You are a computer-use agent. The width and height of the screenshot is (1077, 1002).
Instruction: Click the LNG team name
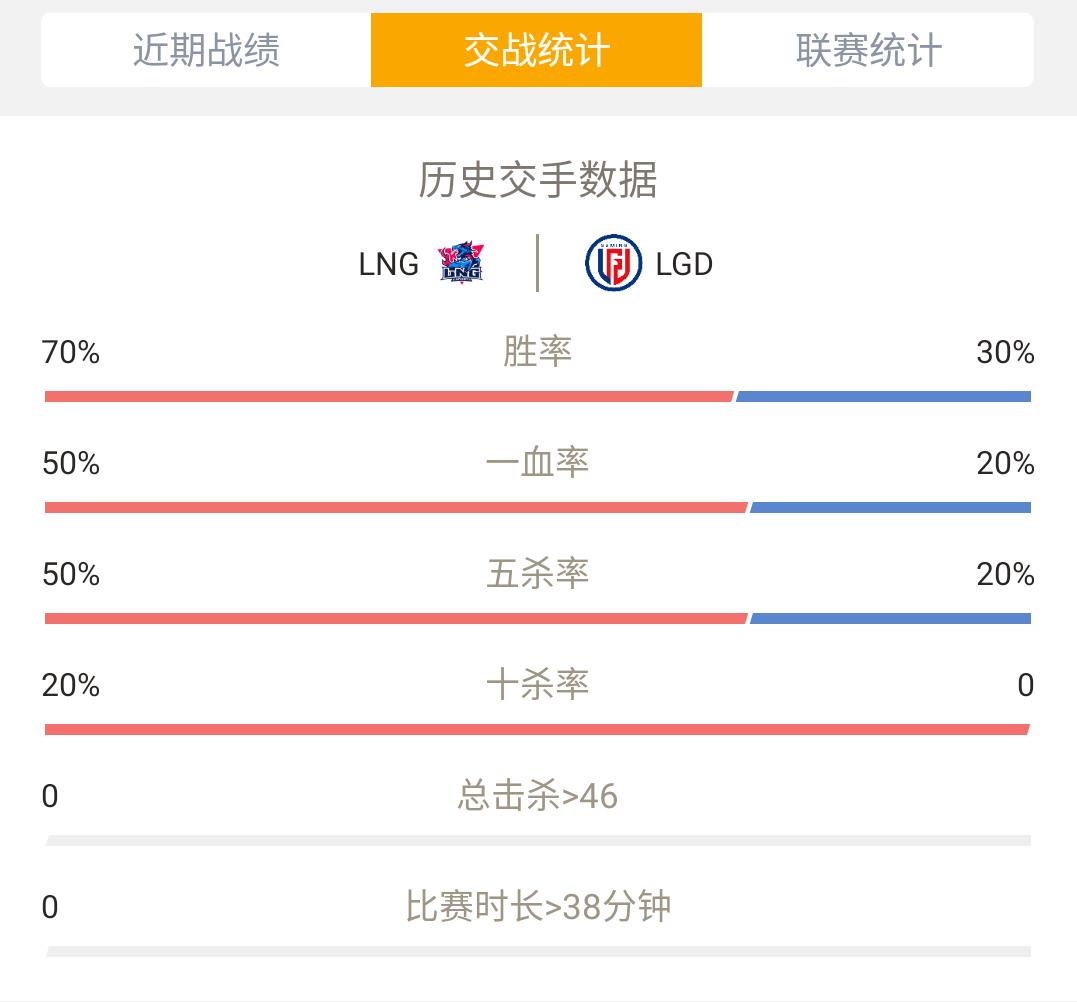(389, 264)
